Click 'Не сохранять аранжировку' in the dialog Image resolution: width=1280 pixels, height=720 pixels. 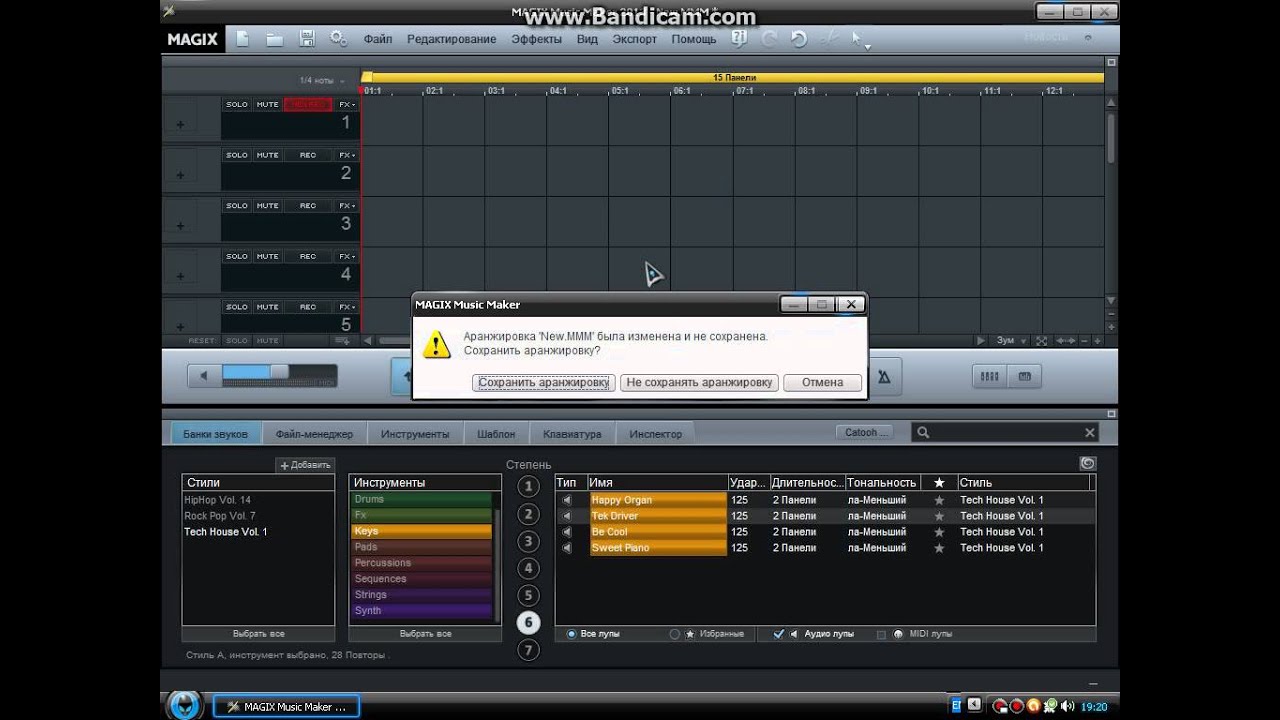699,382
